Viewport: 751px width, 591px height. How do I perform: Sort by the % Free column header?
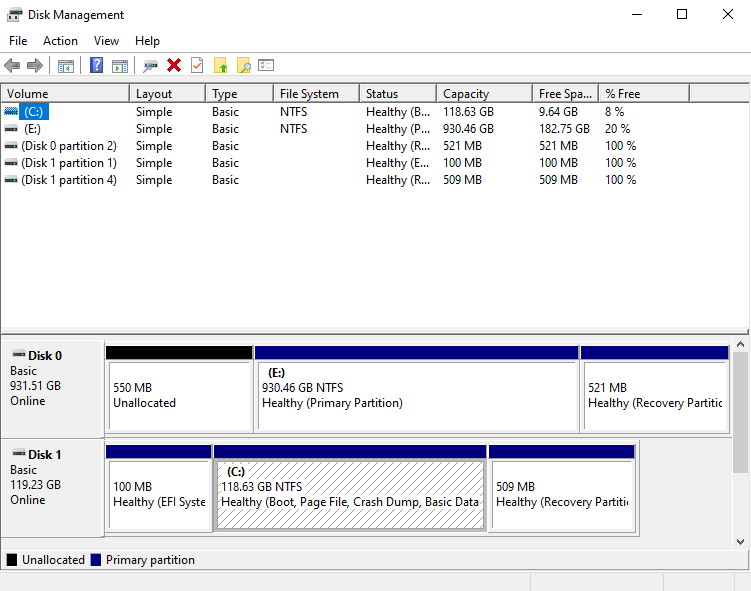pyautogui.click(x=644, y=93)
